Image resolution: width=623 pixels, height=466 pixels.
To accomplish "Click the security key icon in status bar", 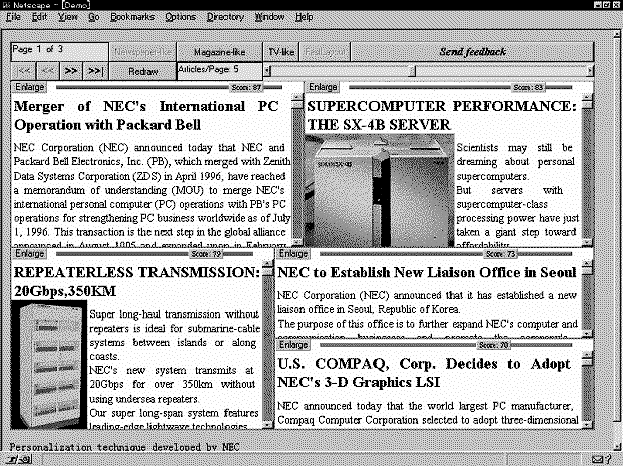I will click(12, 459).
